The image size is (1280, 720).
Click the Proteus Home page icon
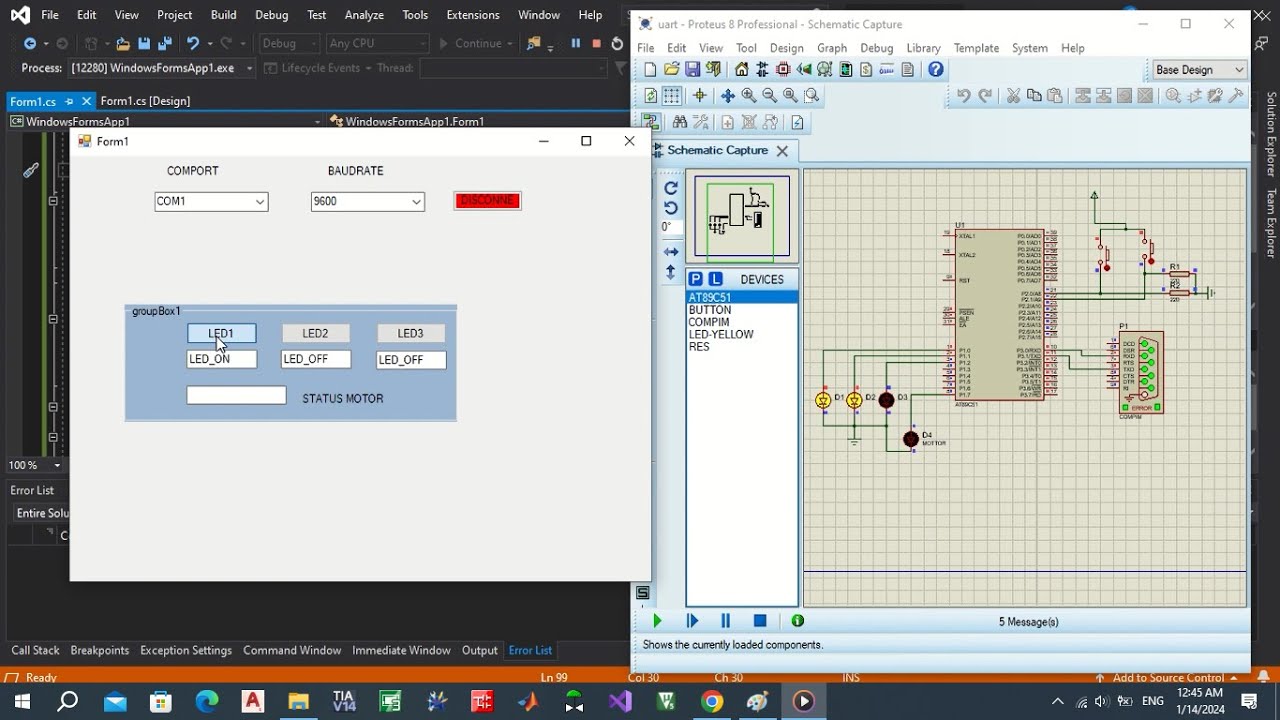tap(741, 69)
